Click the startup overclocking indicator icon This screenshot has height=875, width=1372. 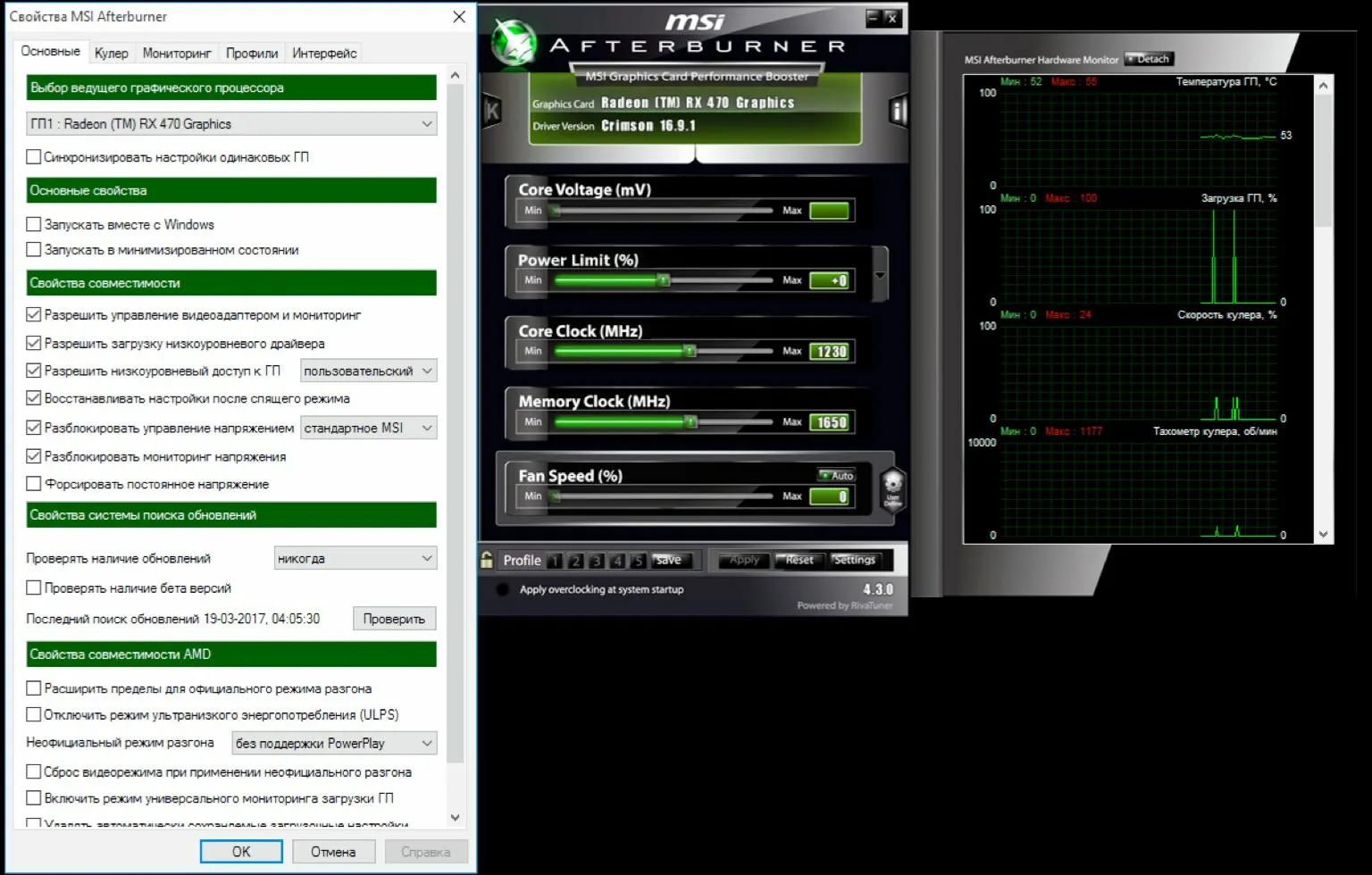point(503,589)
